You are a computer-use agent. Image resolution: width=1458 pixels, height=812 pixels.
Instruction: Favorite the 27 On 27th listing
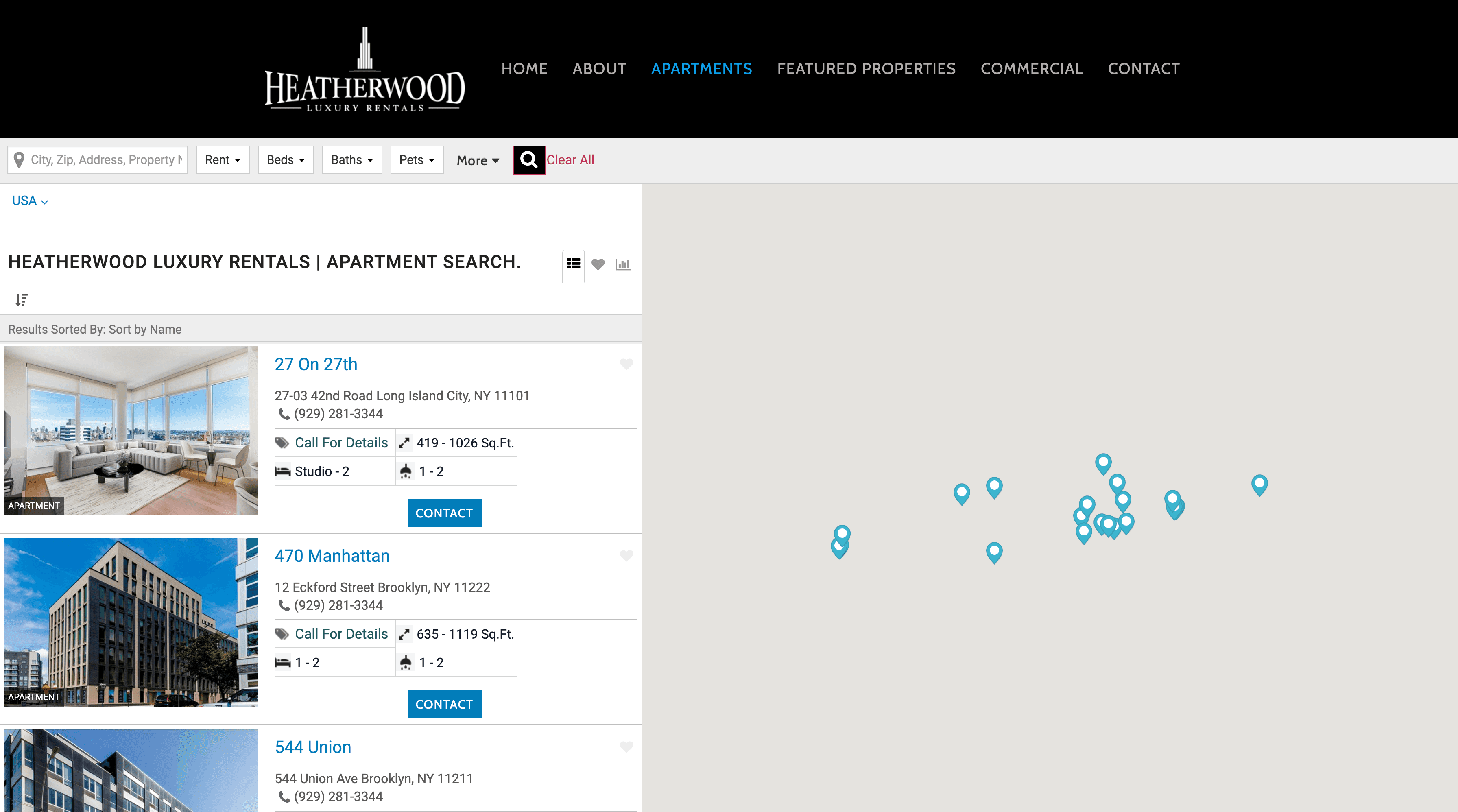[x=626, y=364]
